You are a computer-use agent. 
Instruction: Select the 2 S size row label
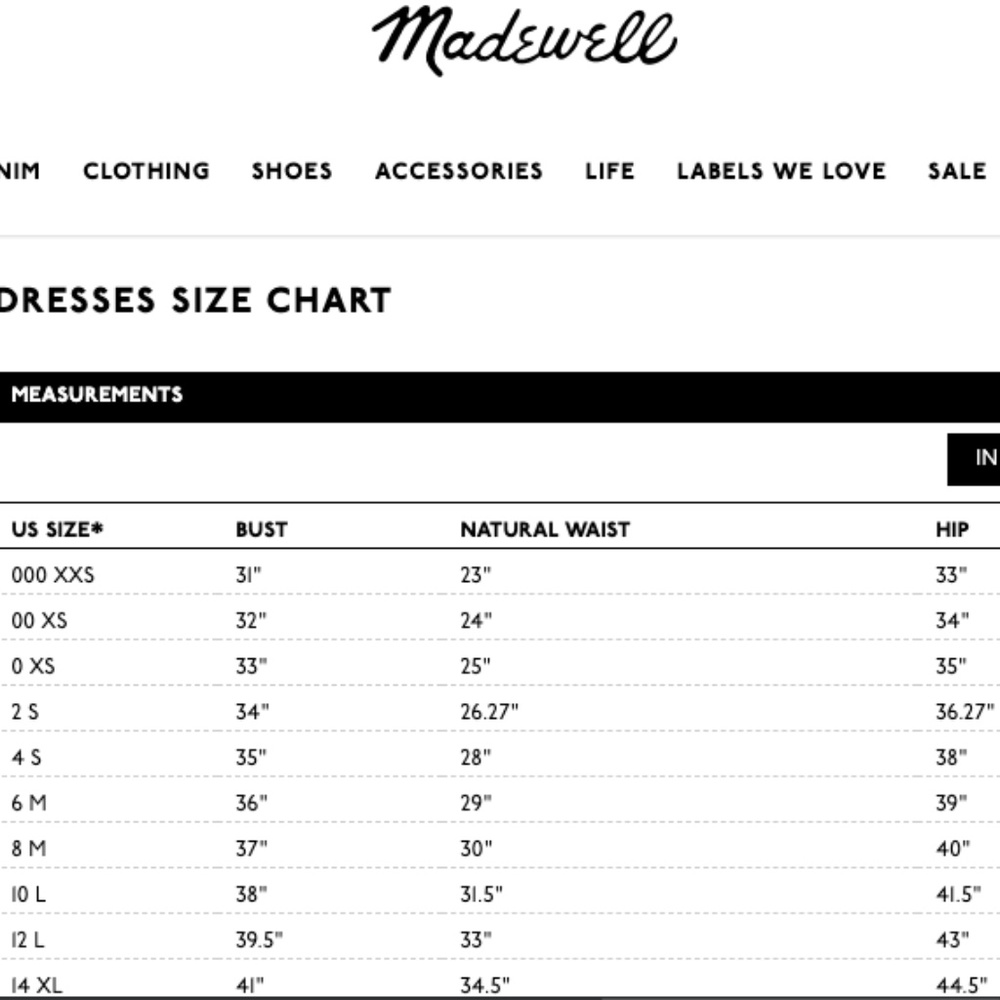tap(28, 712)
